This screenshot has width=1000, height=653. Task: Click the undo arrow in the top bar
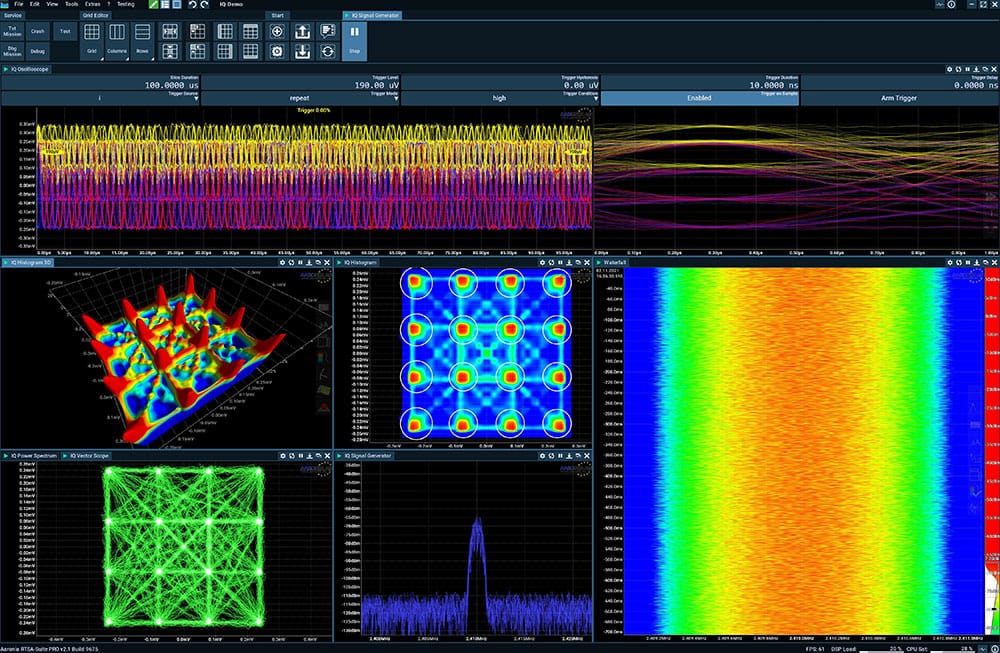coord(192,5)
